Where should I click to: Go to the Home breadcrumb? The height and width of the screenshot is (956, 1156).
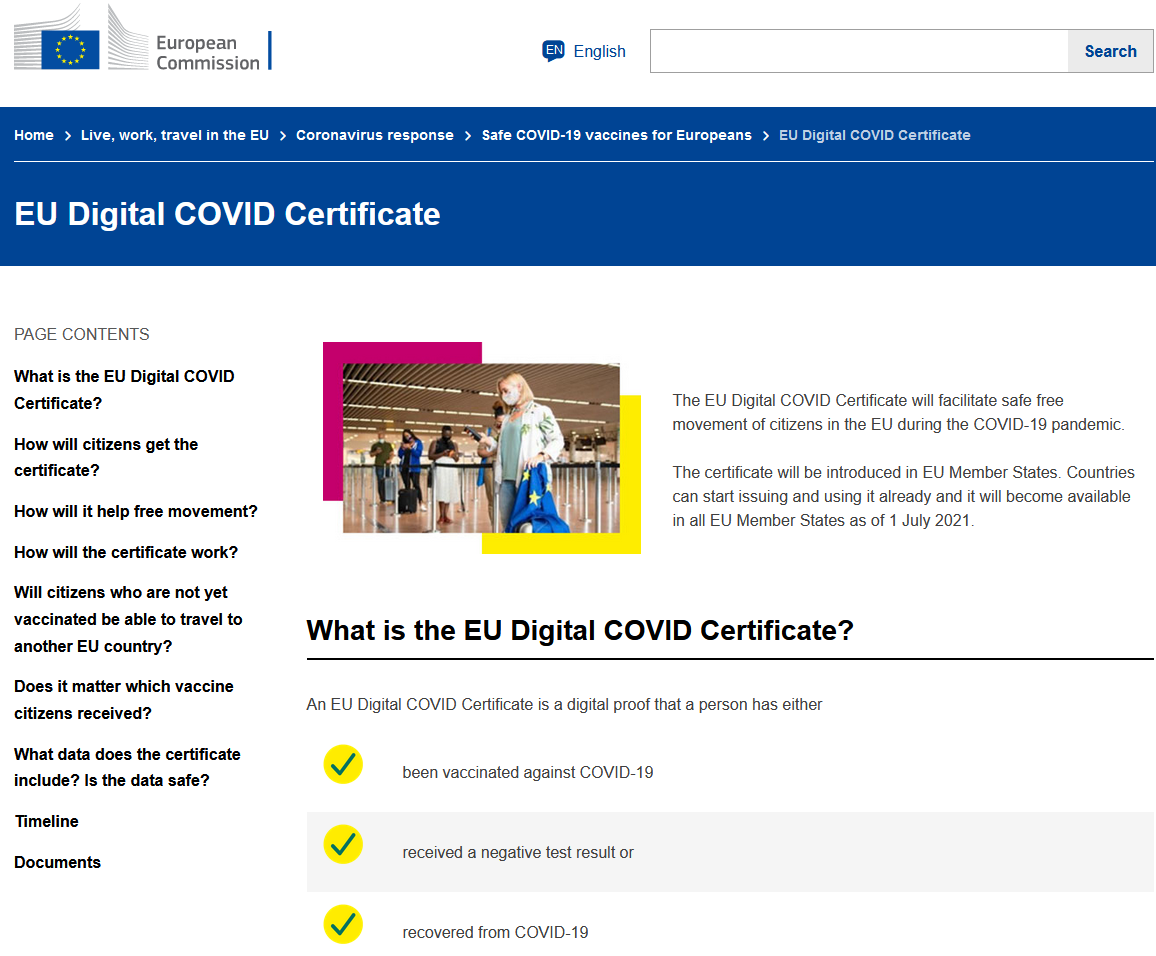pyautogui.click(x=34, y=135)
